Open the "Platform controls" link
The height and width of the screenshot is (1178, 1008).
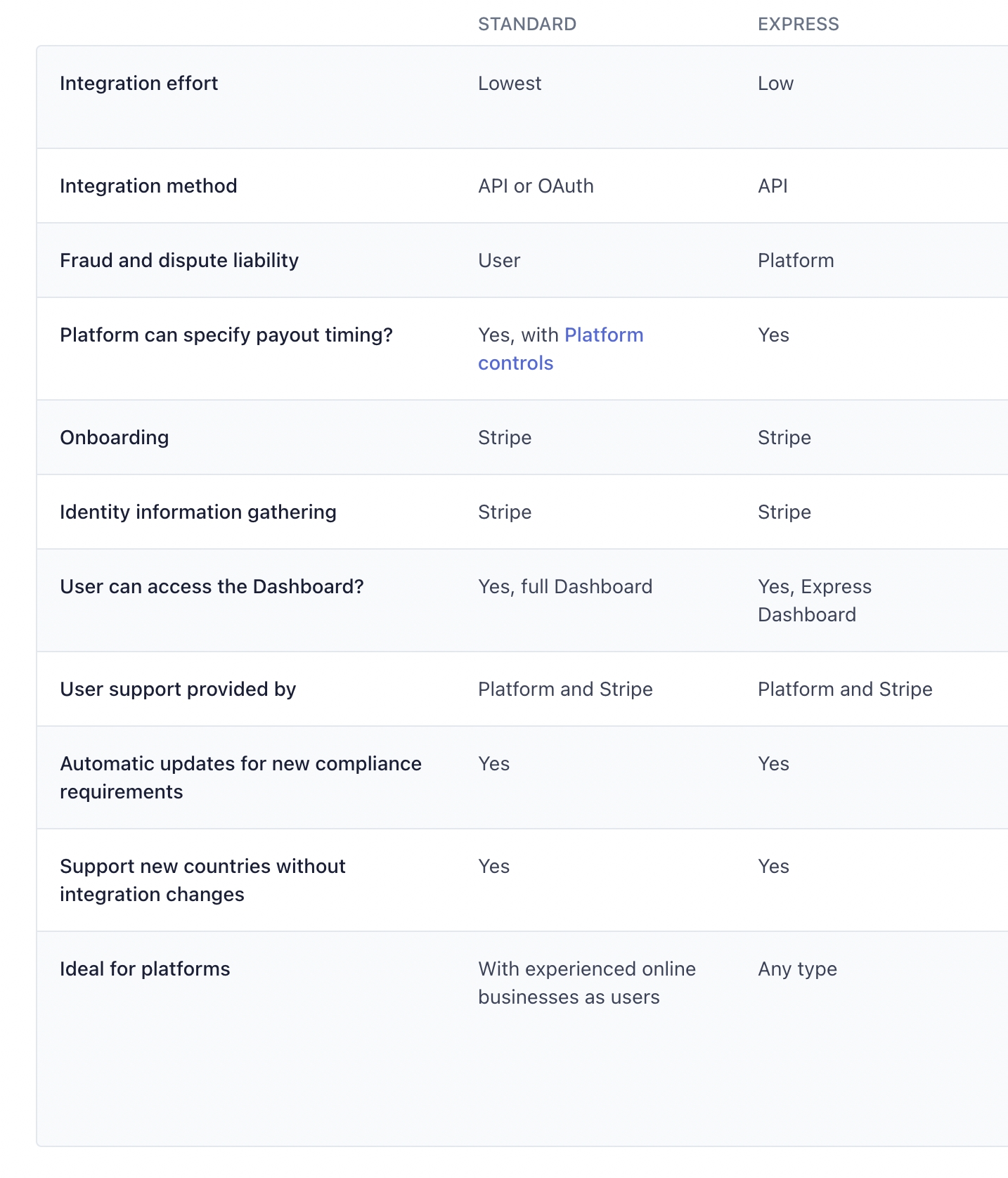603,335
